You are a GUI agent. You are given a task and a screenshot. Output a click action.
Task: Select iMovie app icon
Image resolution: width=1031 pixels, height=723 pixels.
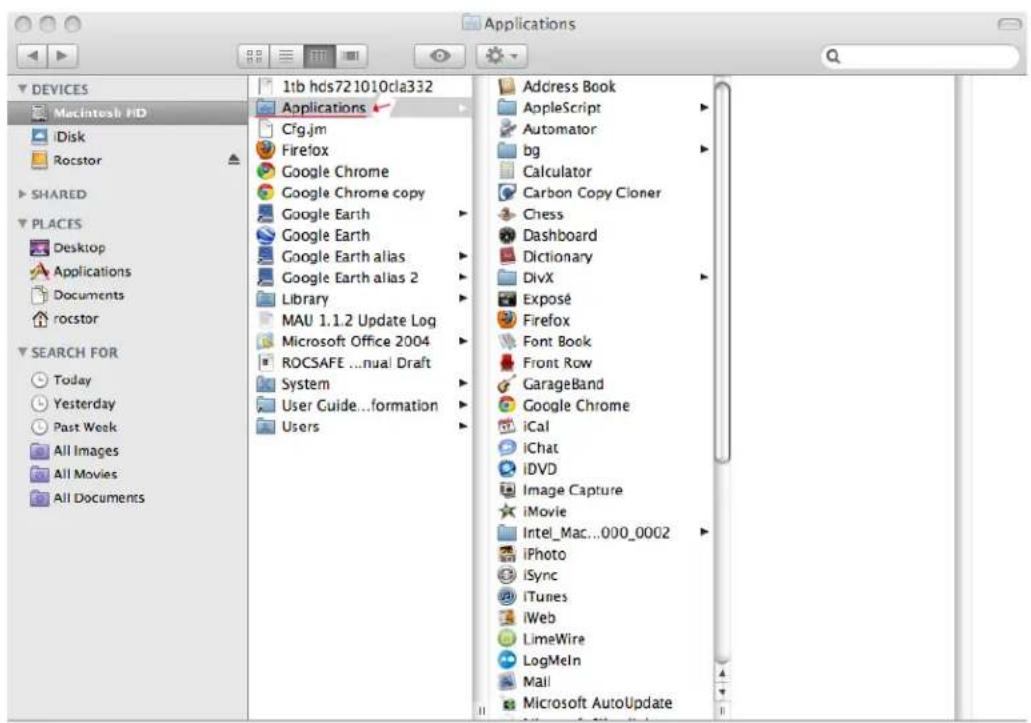coord(506,511)
